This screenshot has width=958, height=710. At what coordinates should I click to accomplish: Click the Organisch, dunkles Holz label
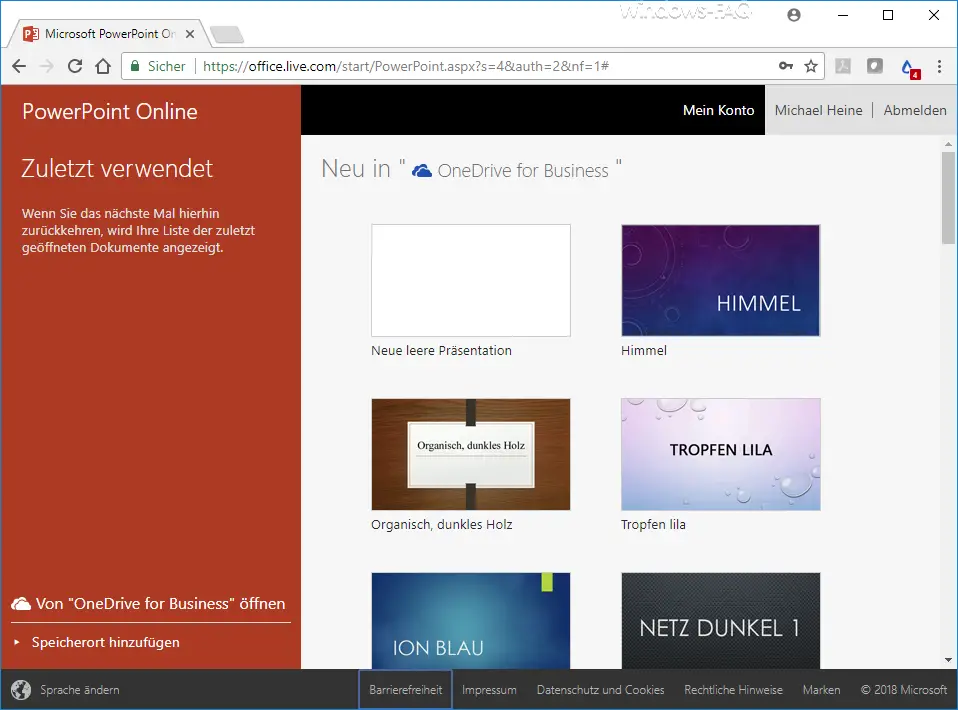442,525
